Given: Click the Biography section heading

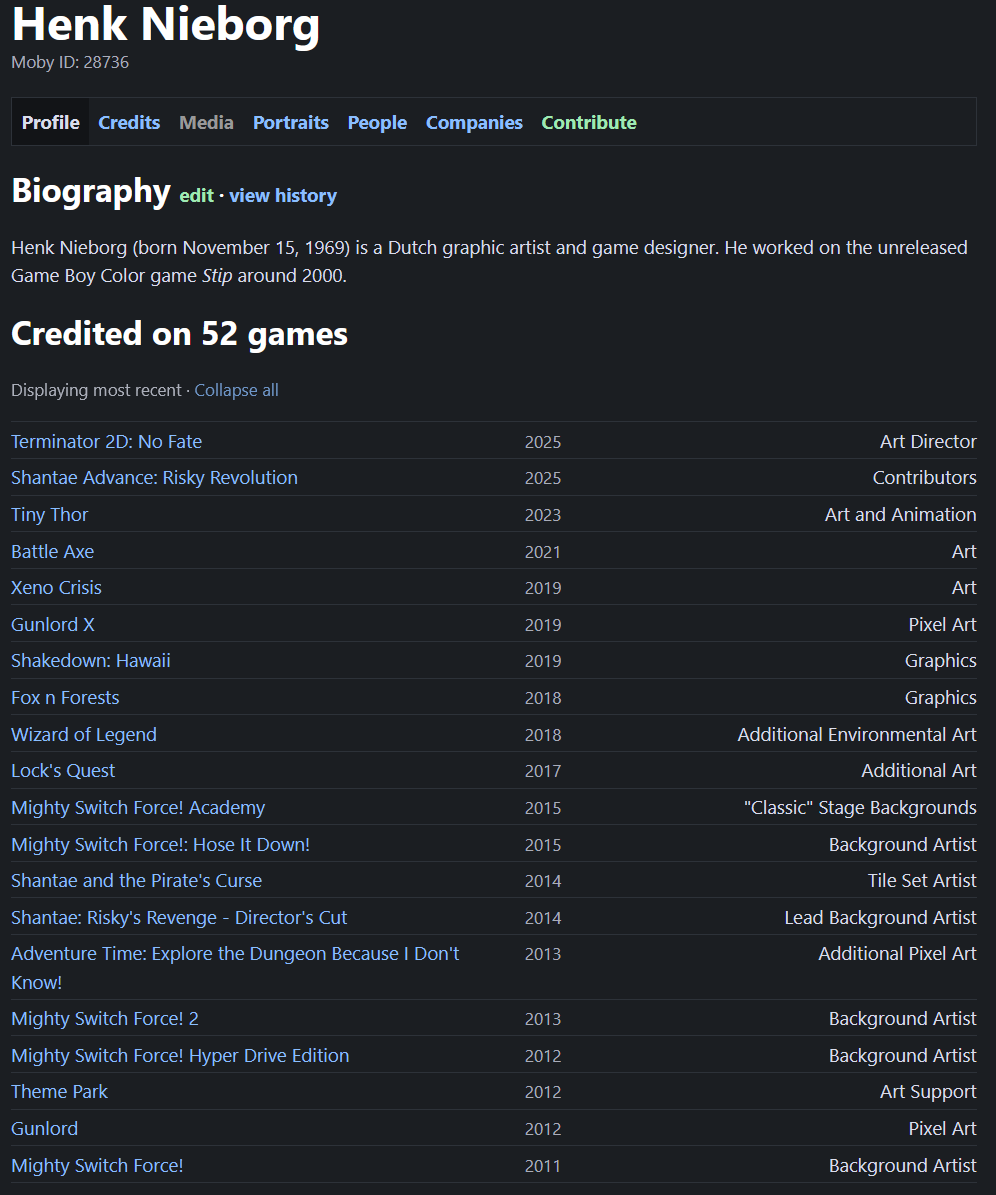Looking at the screenshot, I should pos(91,191).
